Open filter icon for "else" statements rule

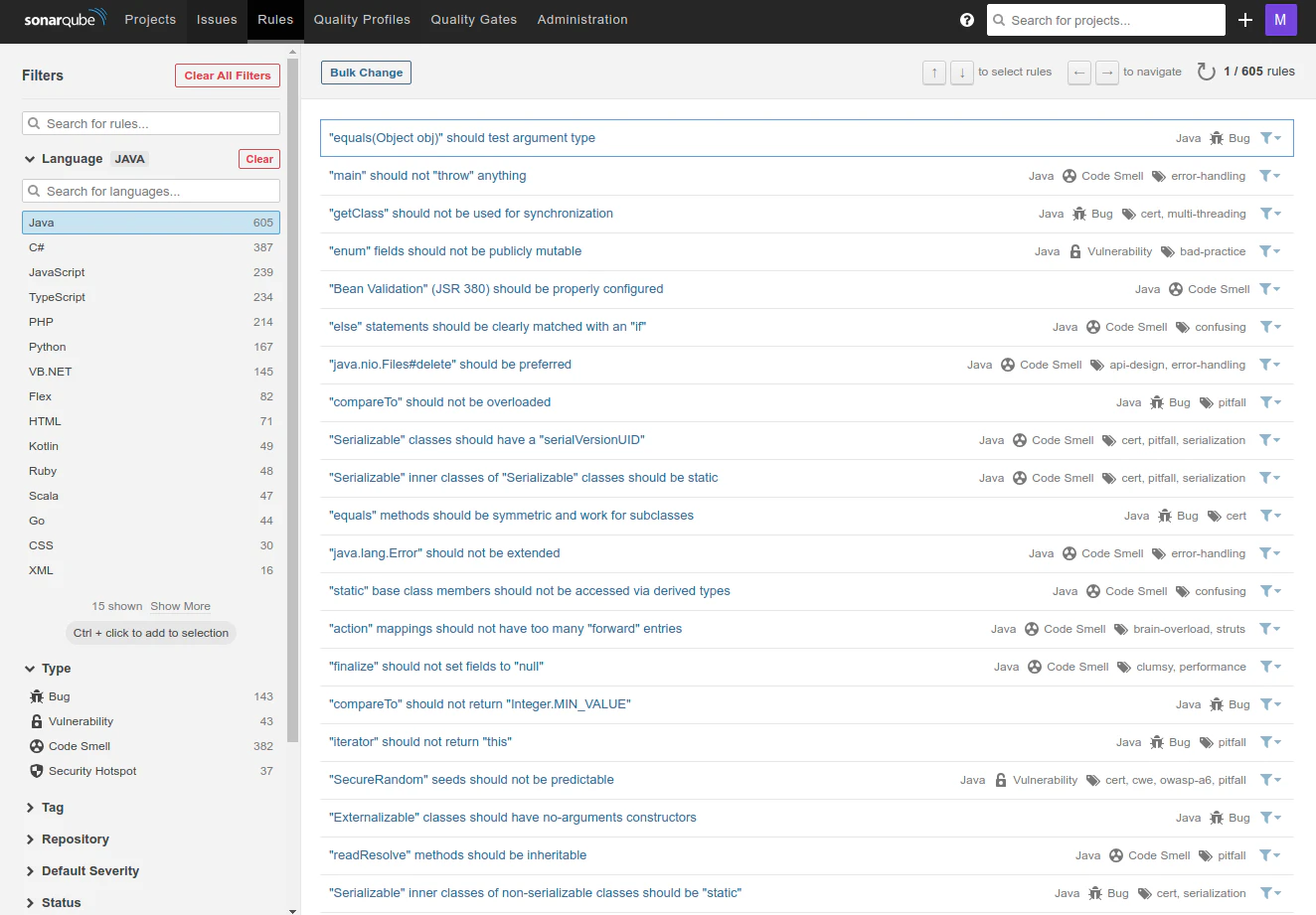click(1270, 327)
